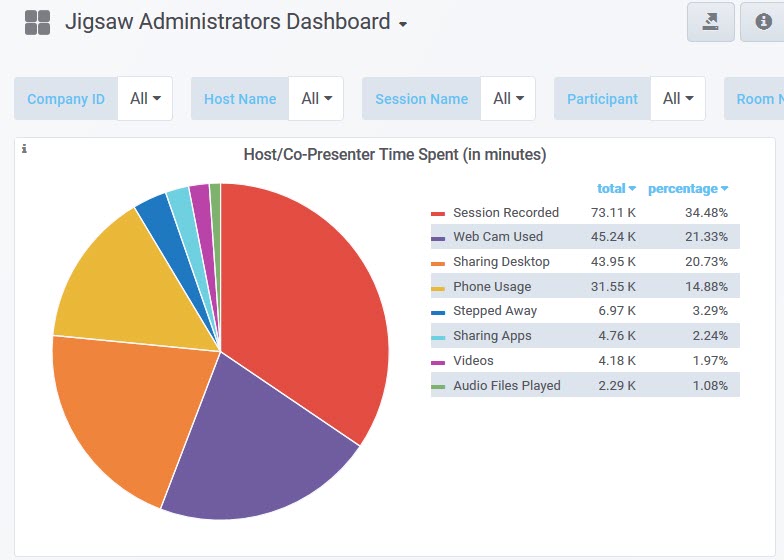Click the Videos legend label
784x560 pixels.
pos(473,361)
